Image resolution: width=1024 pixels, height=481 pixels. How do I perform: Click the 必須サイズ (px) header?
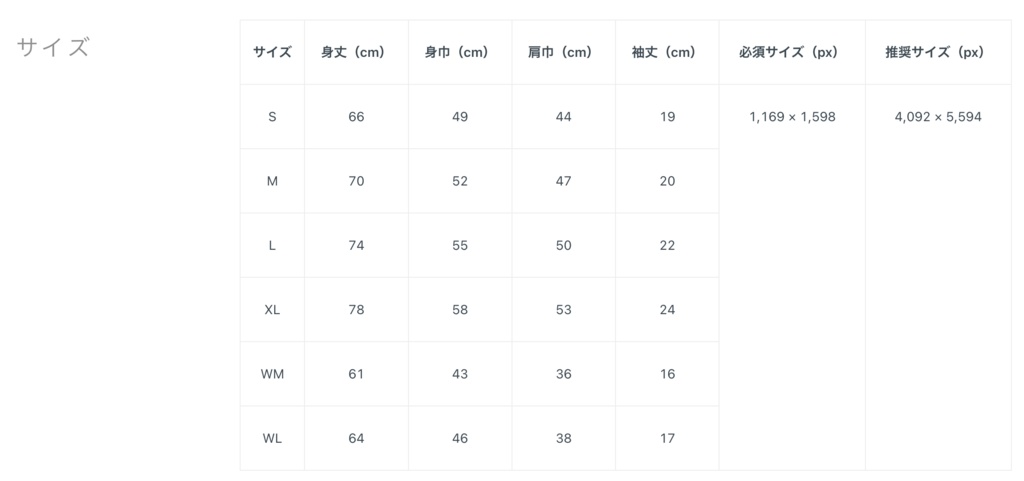tap(792, 53)
